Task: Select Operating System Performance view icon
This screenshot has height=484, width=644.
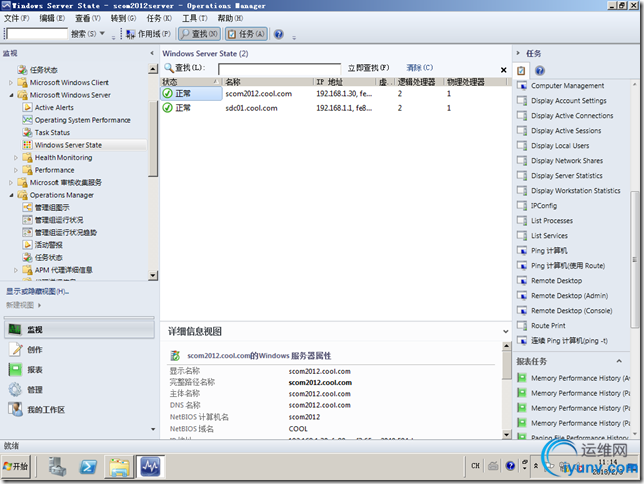Action: click(27, 120)
